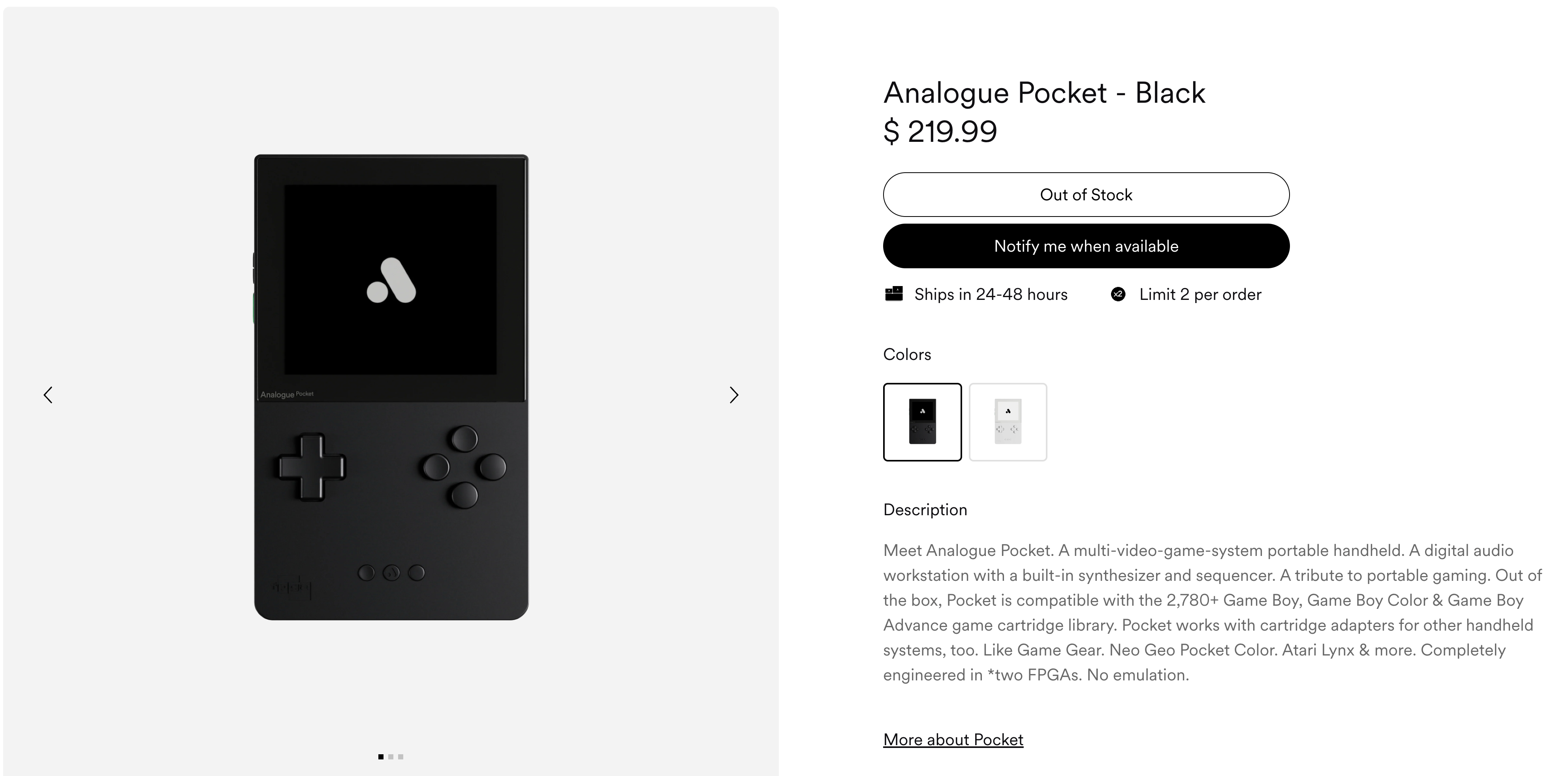The width and height of the screenshot is (1568, 776).
Task: Select the first carousel indicator dot
Action: coord(381,757)
